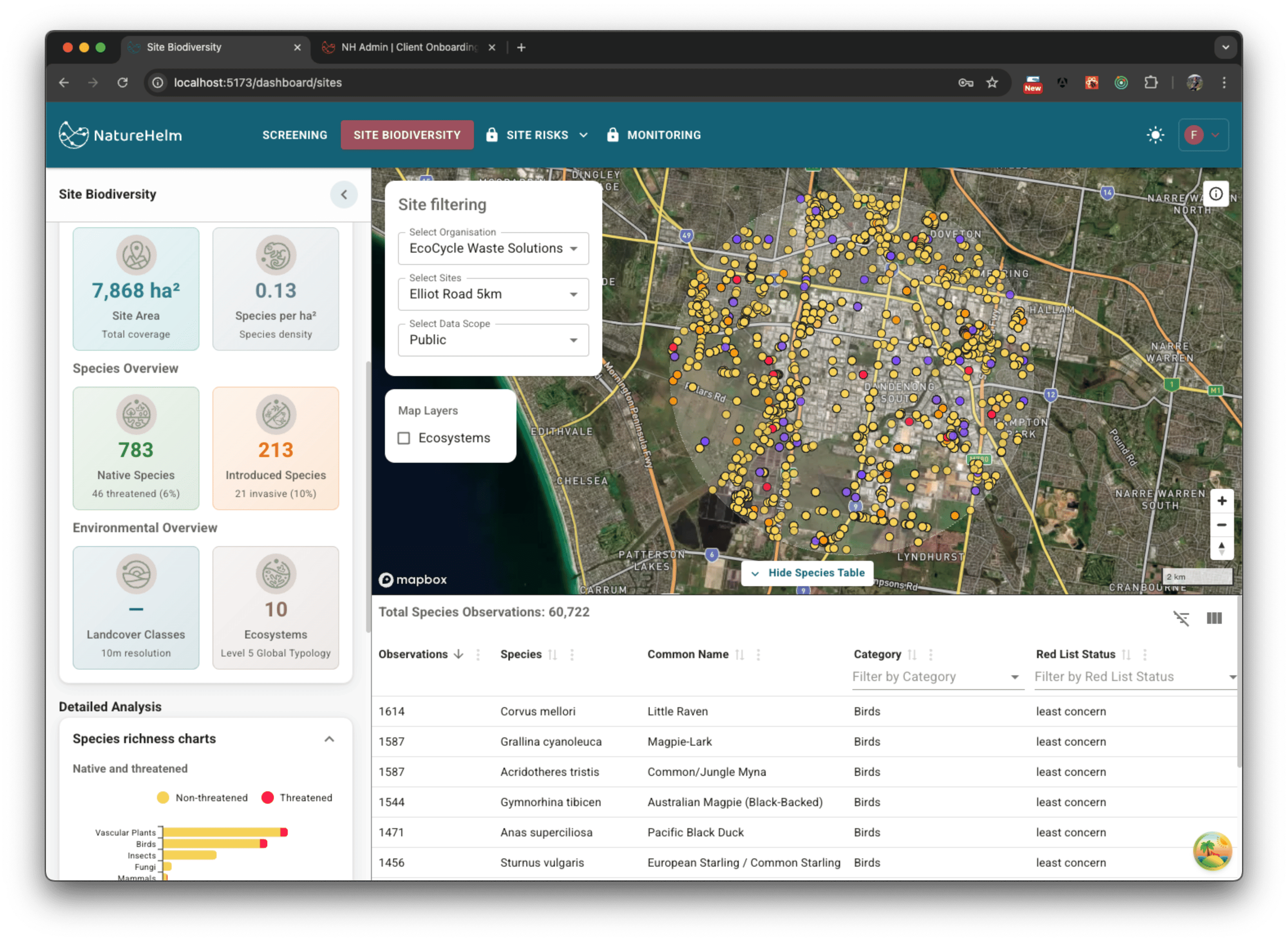
Task: Collapse the Species richness charts section
Action: (329, 739)
